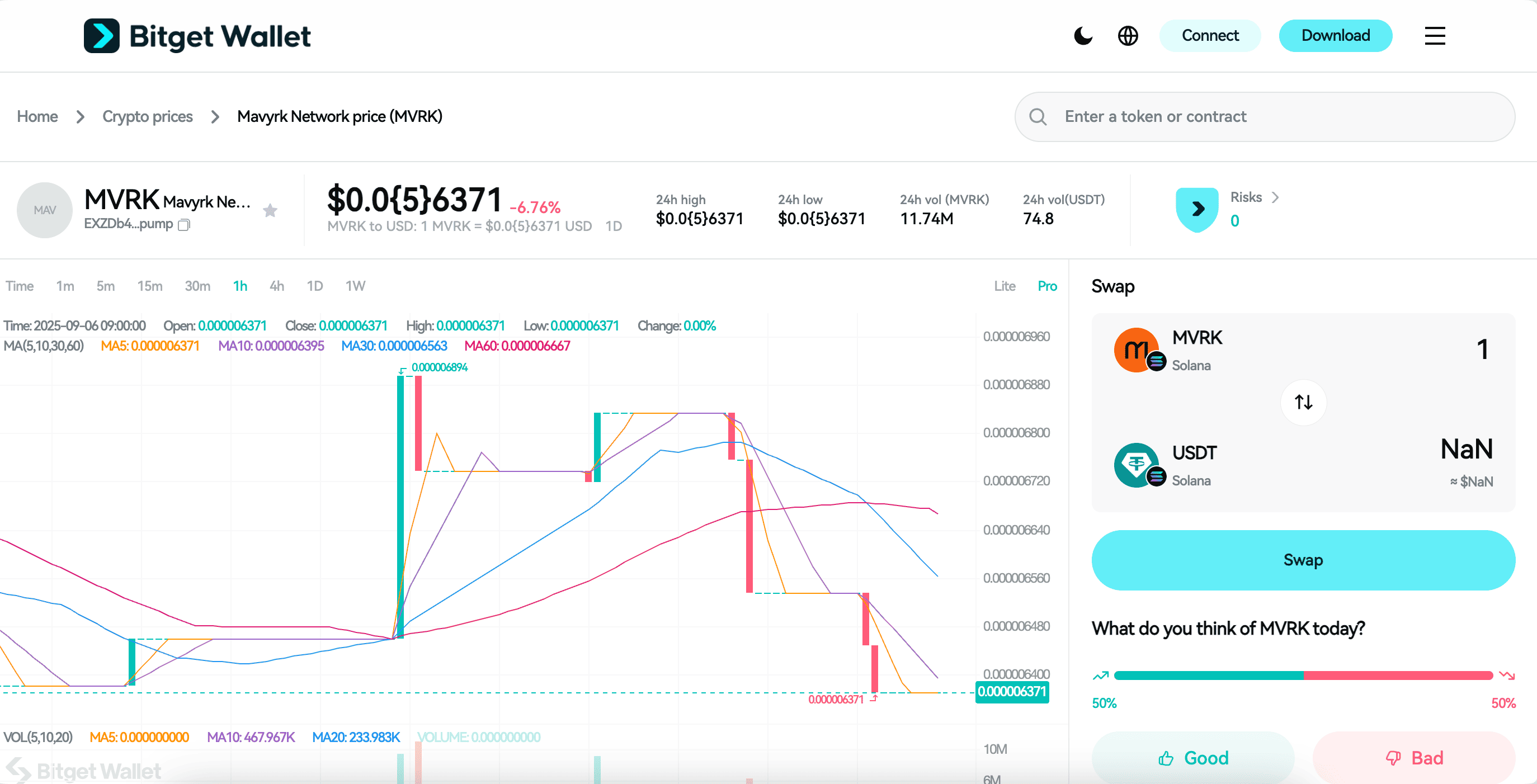Image resolution: width=1537 pixels, height=784 pixels.
Task: Click the sentiment progress bar
Action: click(x=1303, y=676)
